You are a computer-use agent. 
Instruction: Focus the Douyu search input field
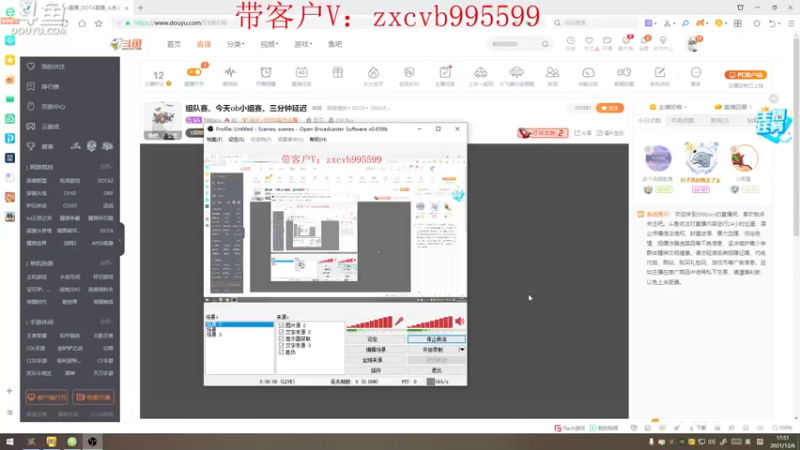pyautogui.click(x=513, y=44)
